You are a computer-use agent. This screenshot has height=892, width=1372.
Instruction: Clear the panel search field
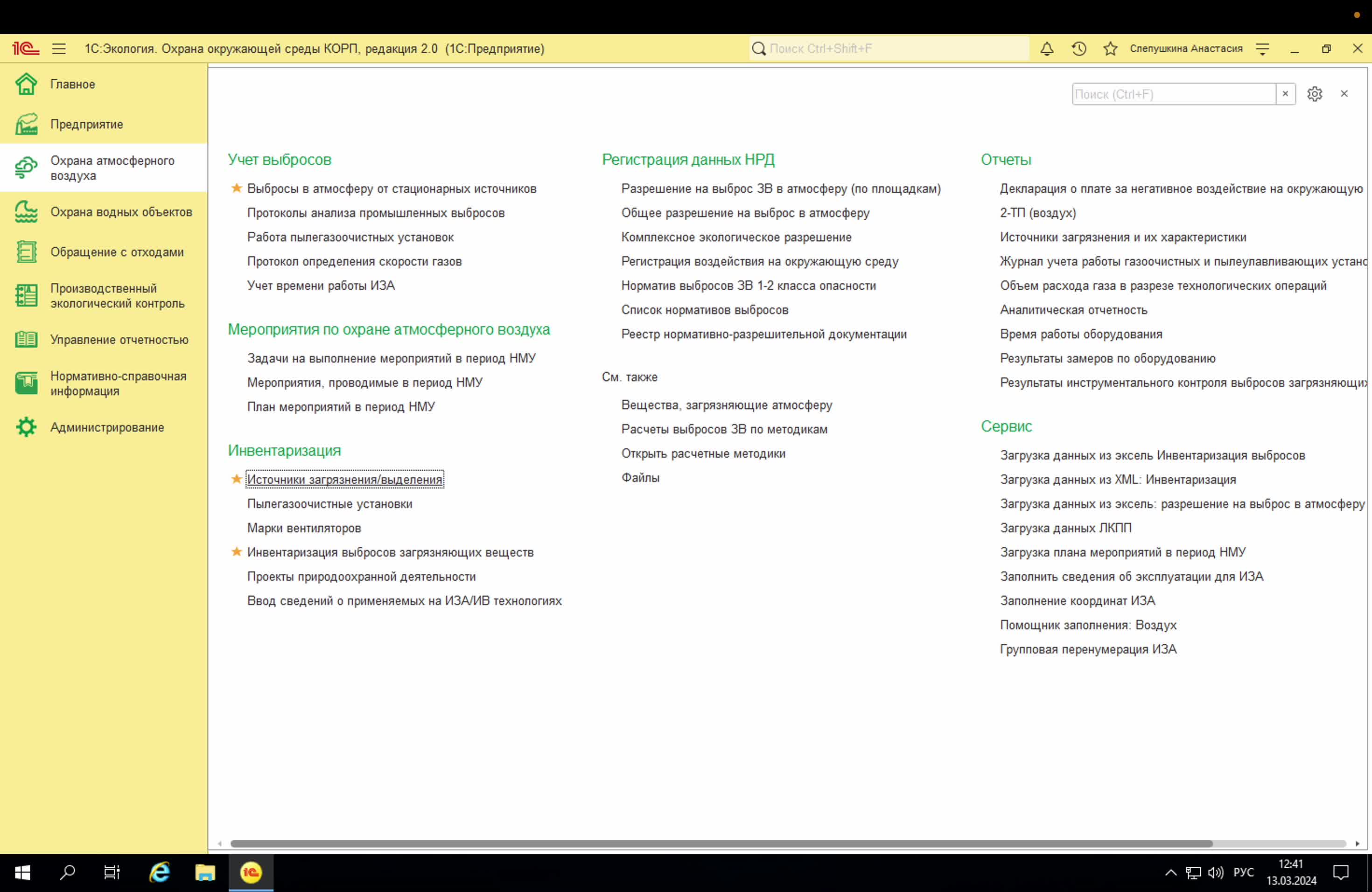coord(1285,94)
